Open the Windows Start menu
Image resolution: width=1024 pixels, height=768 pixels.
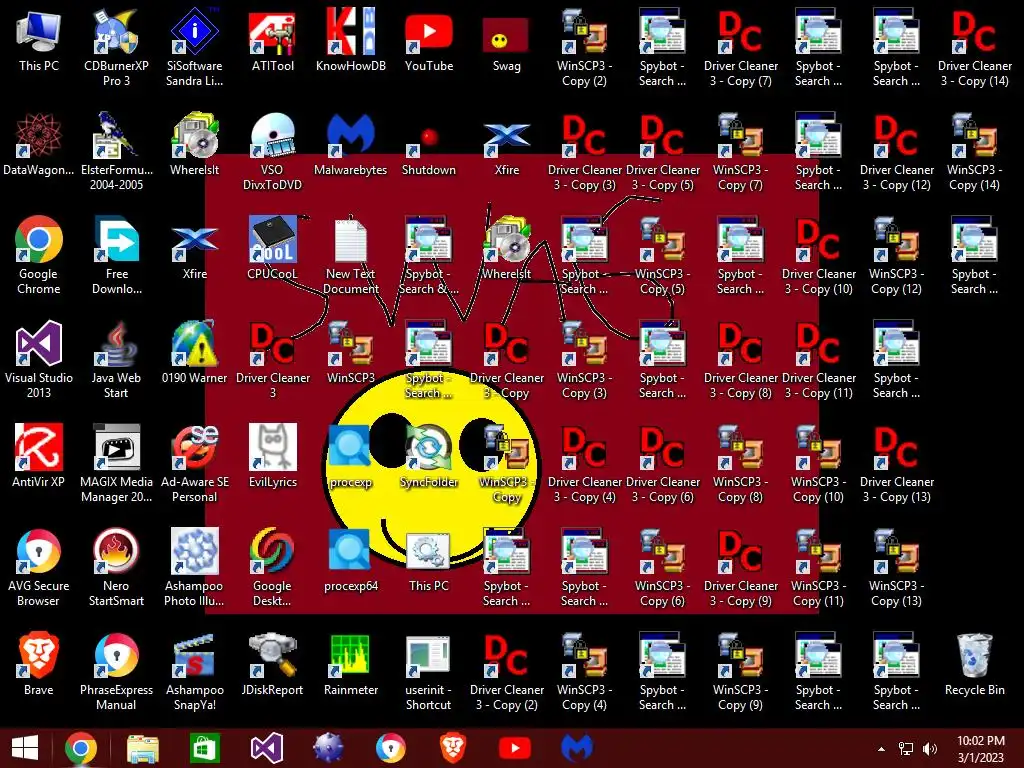point(25,748)
